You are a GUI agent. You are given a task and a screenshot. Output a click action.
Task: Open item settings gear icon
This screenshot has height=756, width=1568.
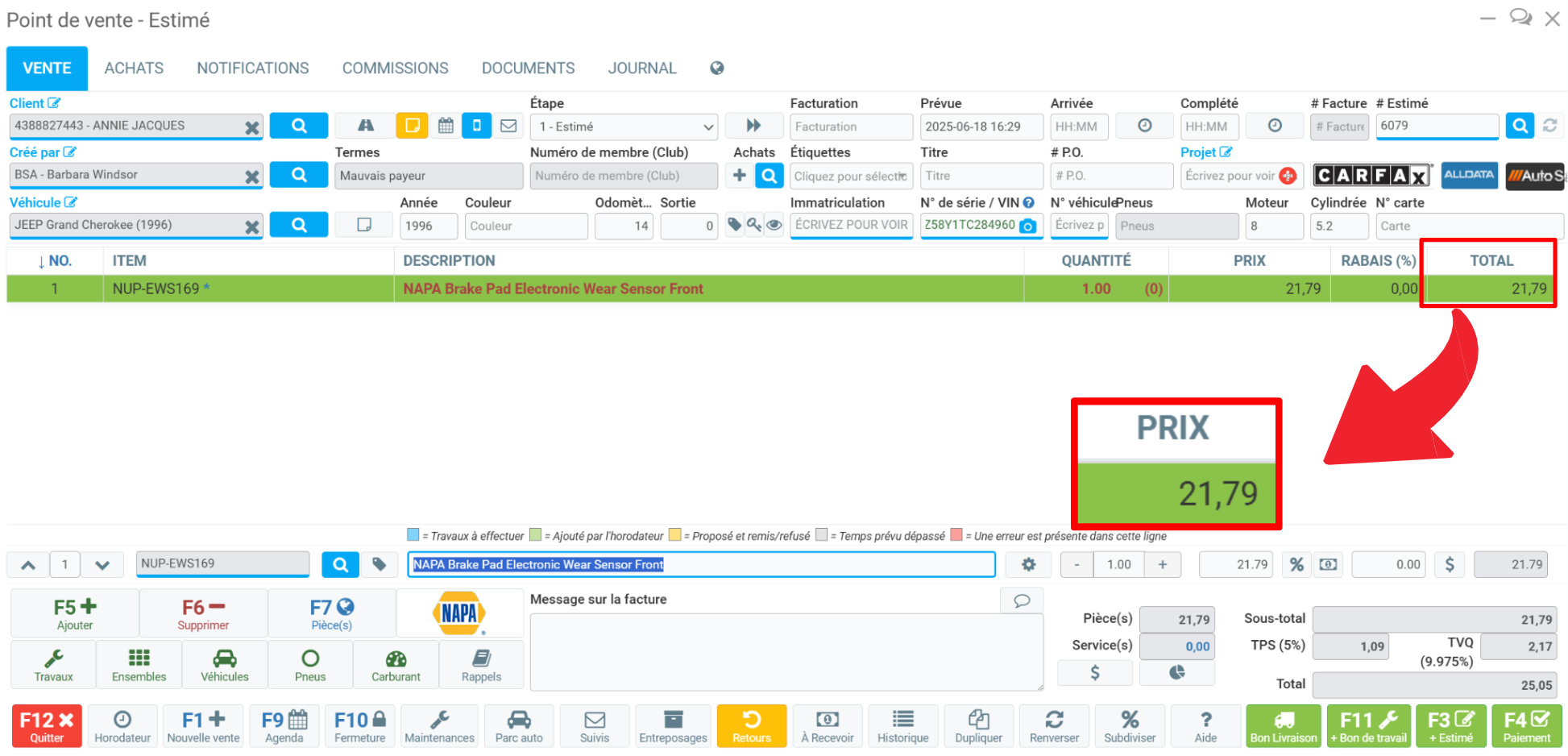[1028, 565]
